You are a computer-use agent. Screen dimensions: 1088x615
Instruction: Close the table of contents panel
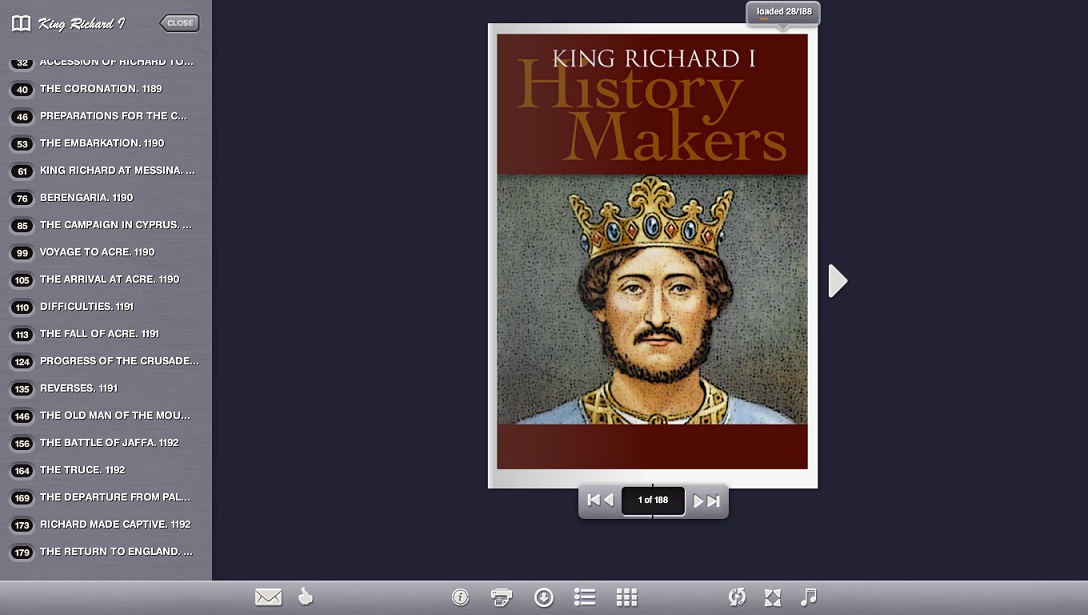click(180, 23)
